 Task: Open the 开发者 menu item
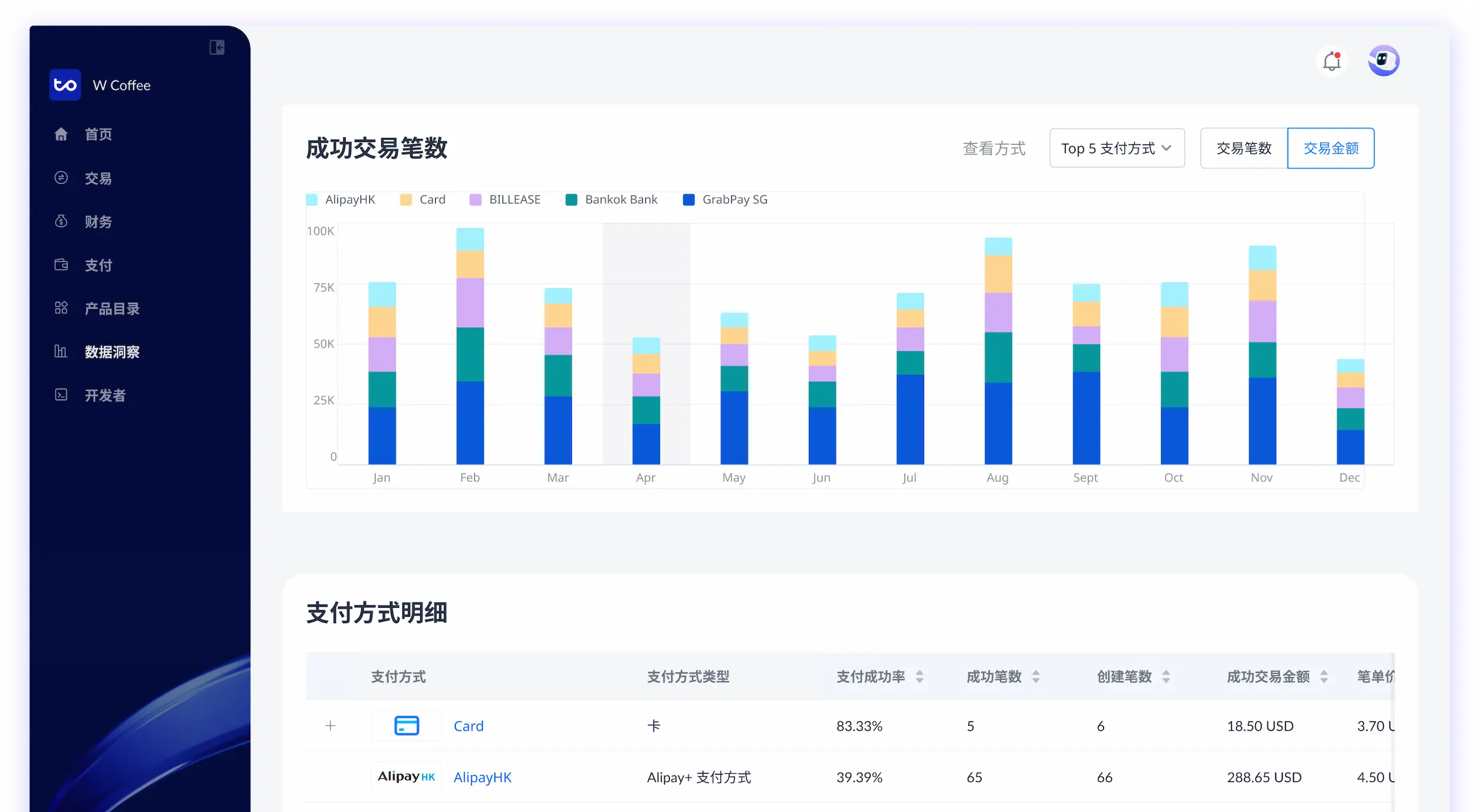click(x=105, y=395)
